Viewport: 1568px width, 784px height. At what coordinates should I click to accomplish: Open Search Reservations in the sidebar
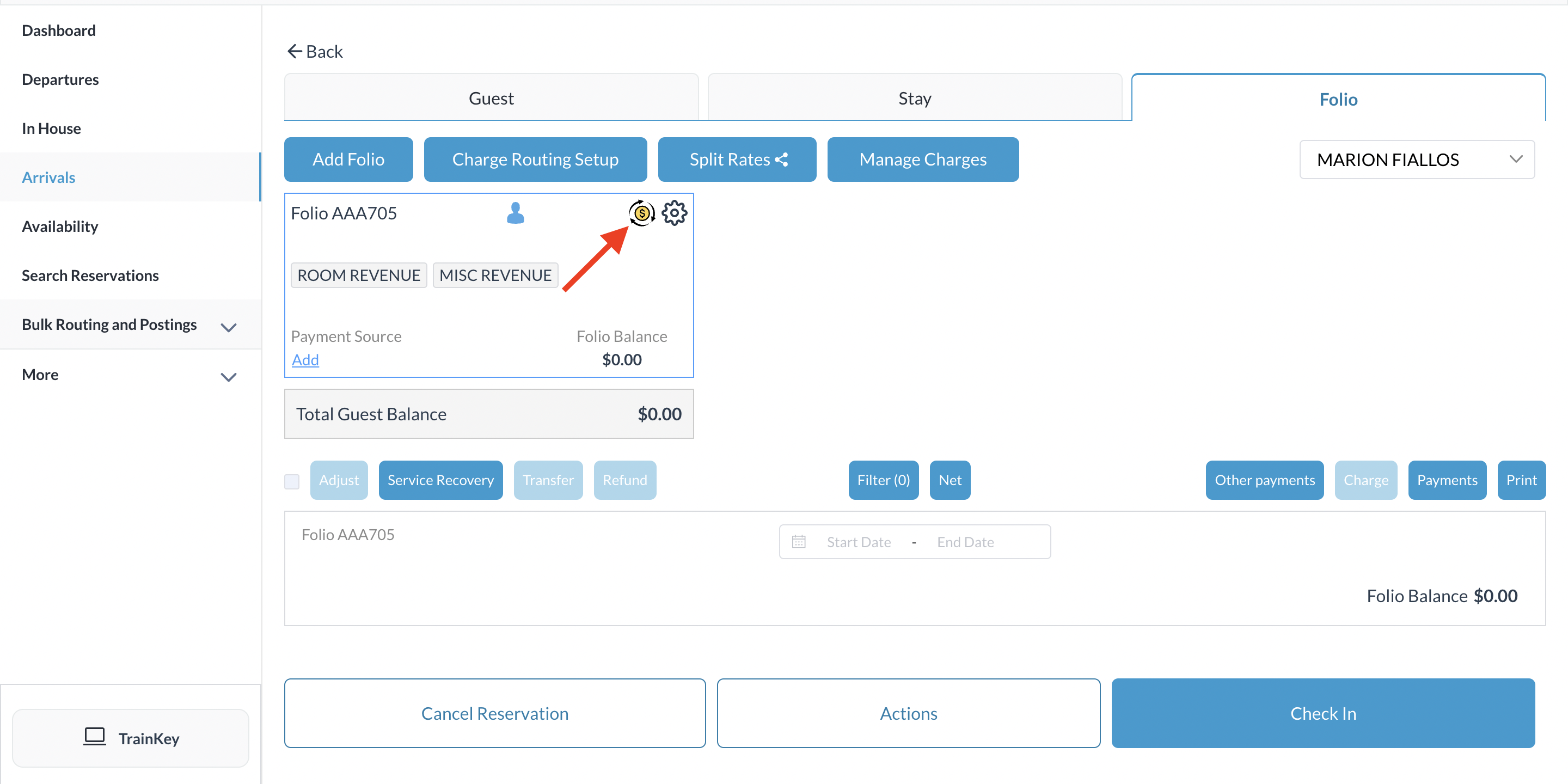tap(90, 275)
